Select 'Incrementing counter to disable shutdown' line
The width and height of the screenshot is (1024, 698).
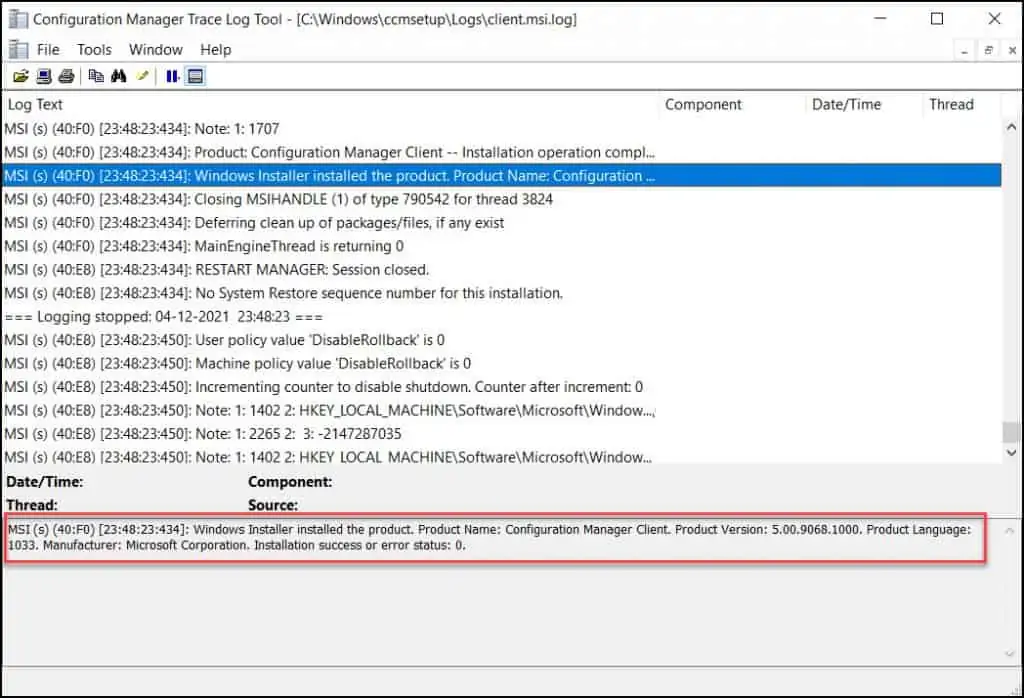pyautogui.click(x=502, y=387)
